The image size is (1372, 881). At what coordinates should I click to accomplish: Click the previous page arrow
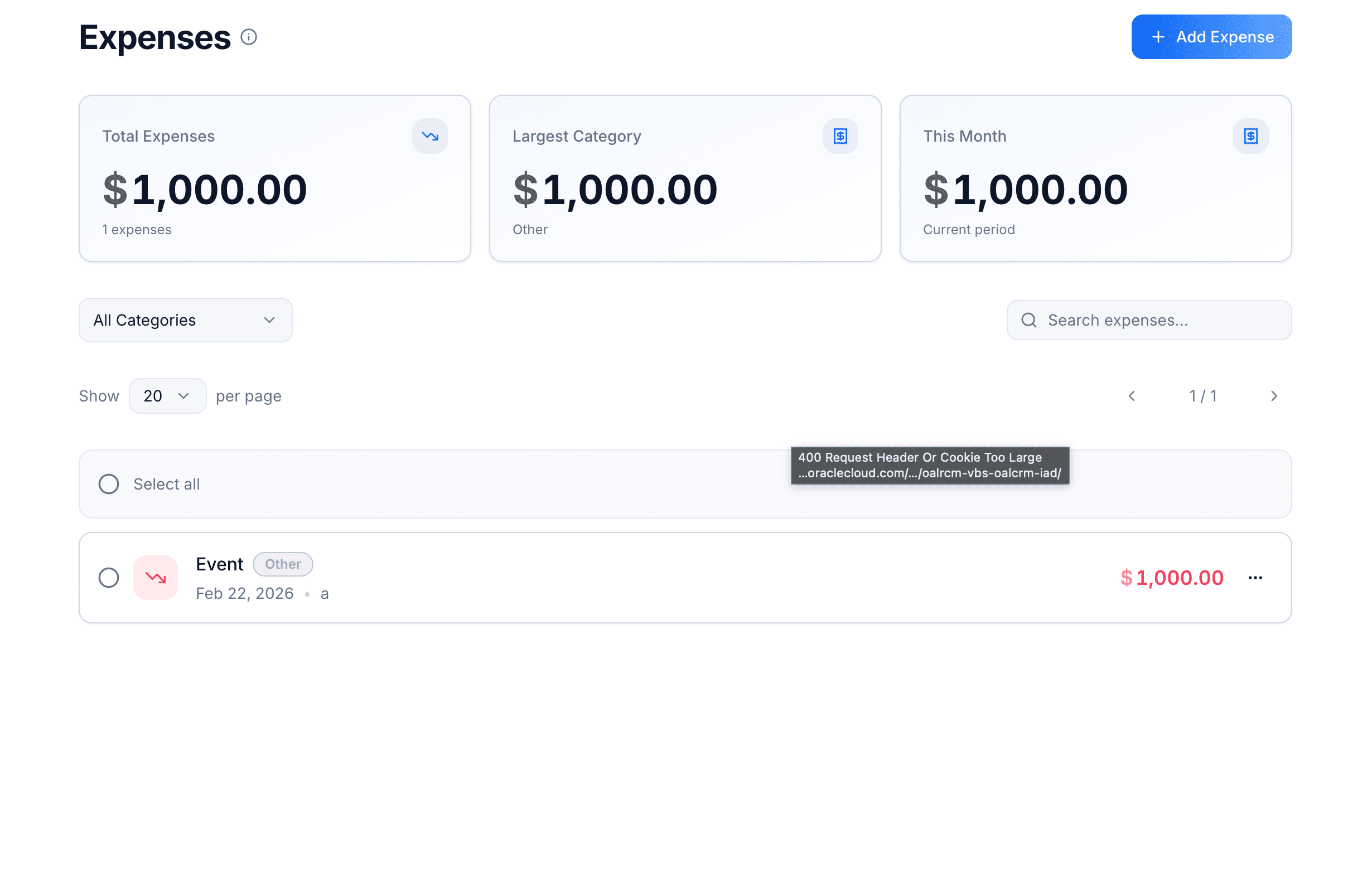coord(1131,395)
